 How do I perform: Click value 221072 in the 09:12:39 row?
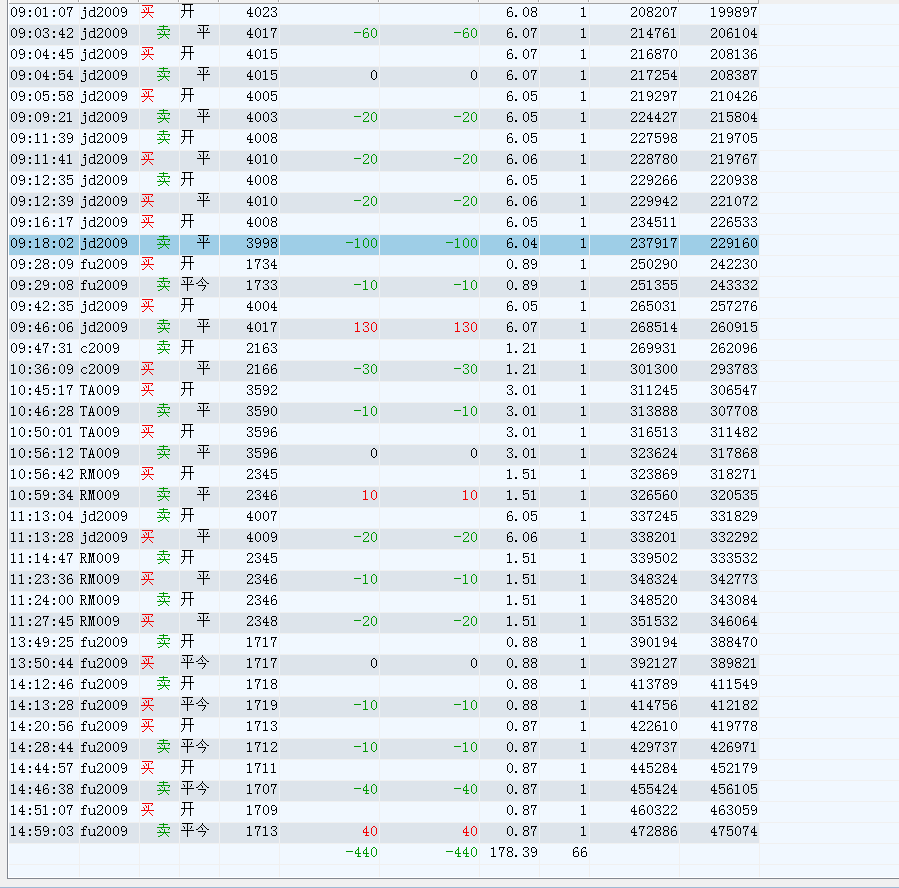tap(733, 201)
